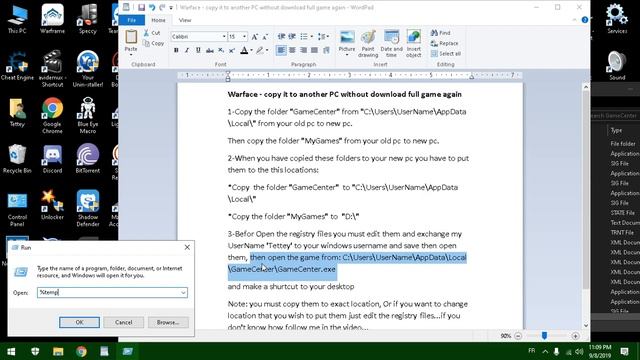
Task: Toggle underline formatting in WordPad
Action: click(x=198, y=50)
